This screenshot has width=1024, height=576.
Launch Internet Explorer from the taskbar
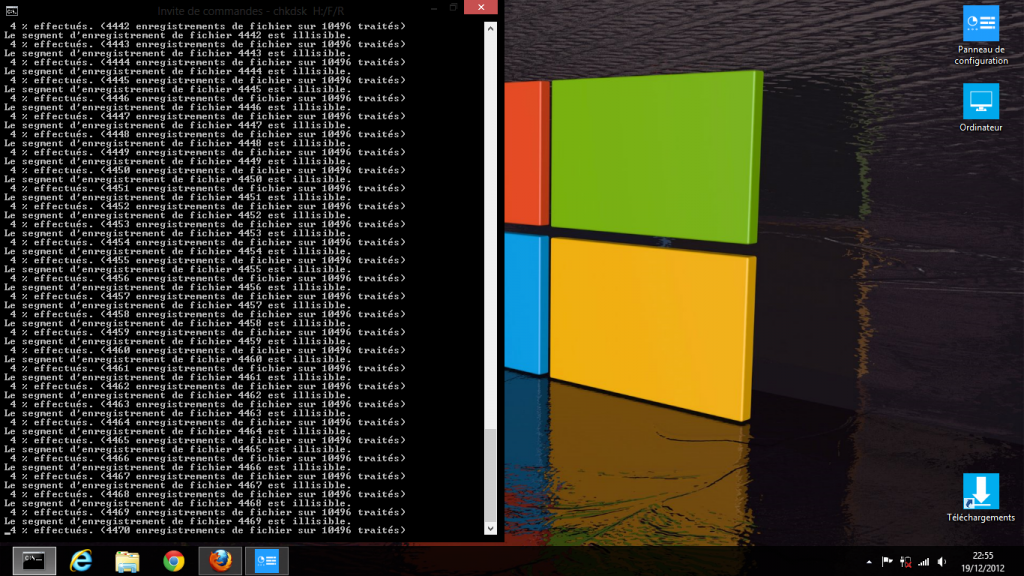81,561
